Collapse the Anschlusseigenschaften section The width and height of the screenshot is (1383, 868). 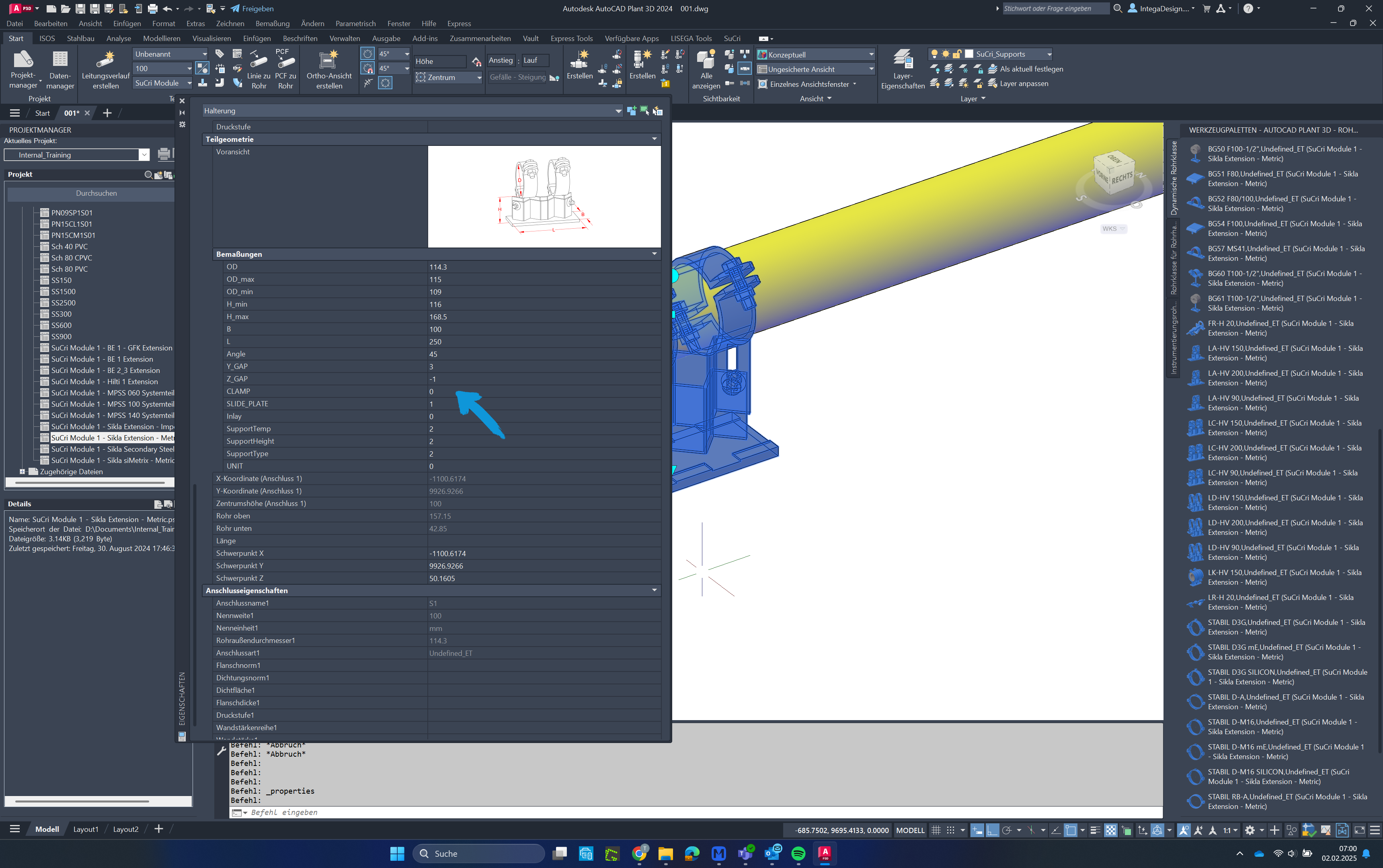654,590
